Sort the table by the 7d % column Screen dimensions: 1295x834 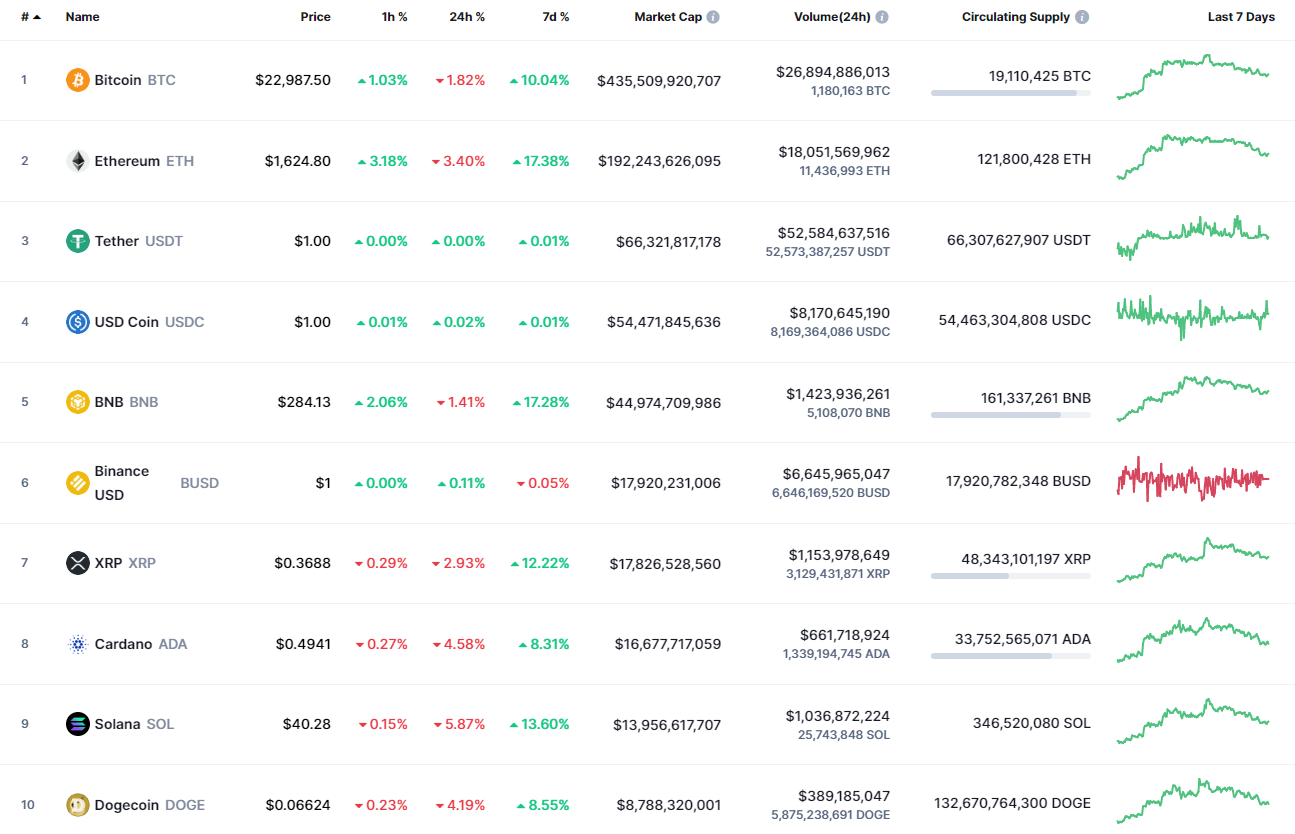(556, 17)
